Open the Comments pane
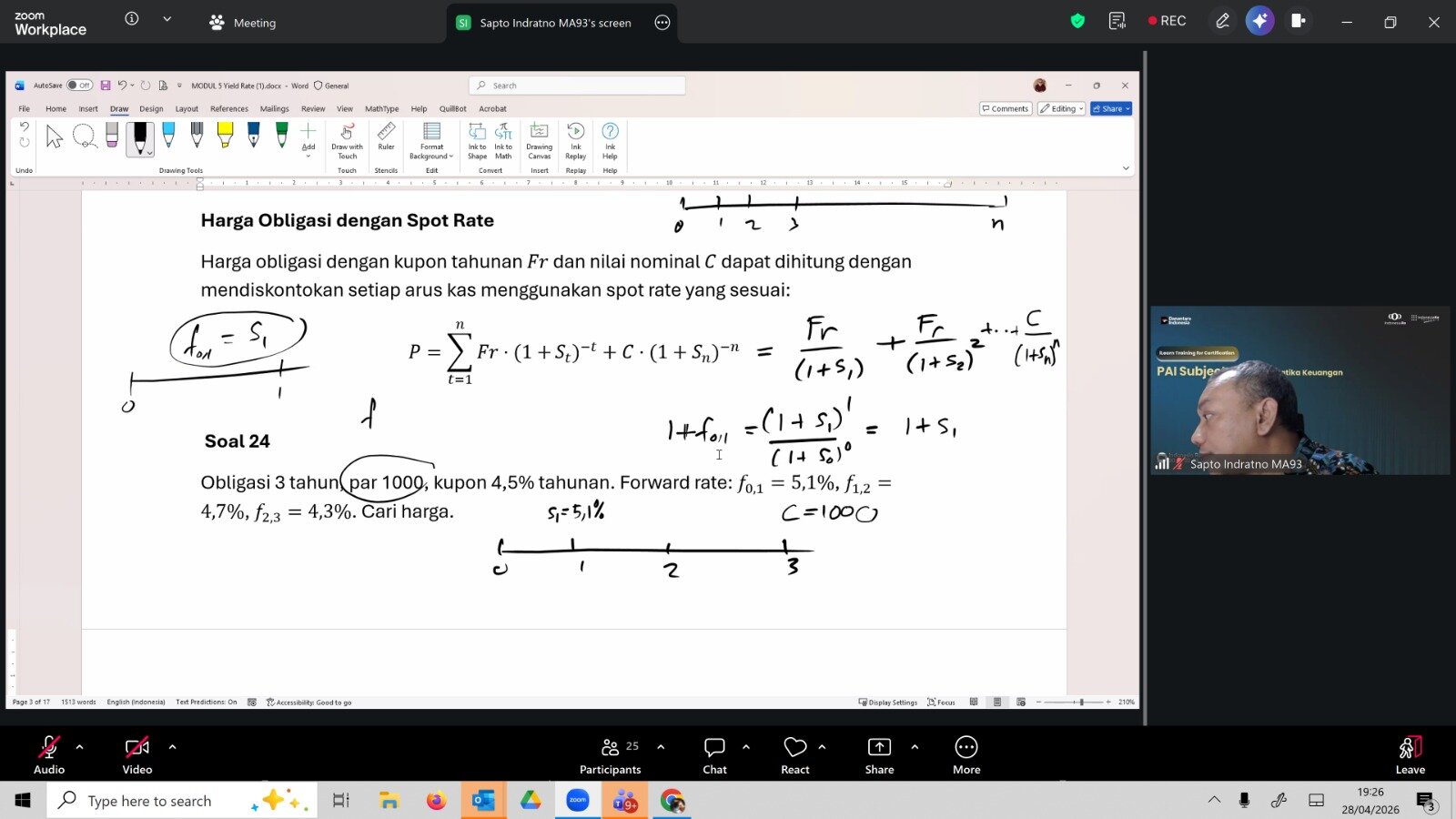This screenshot has width=1456, height=819. [x=1005, y=108]
